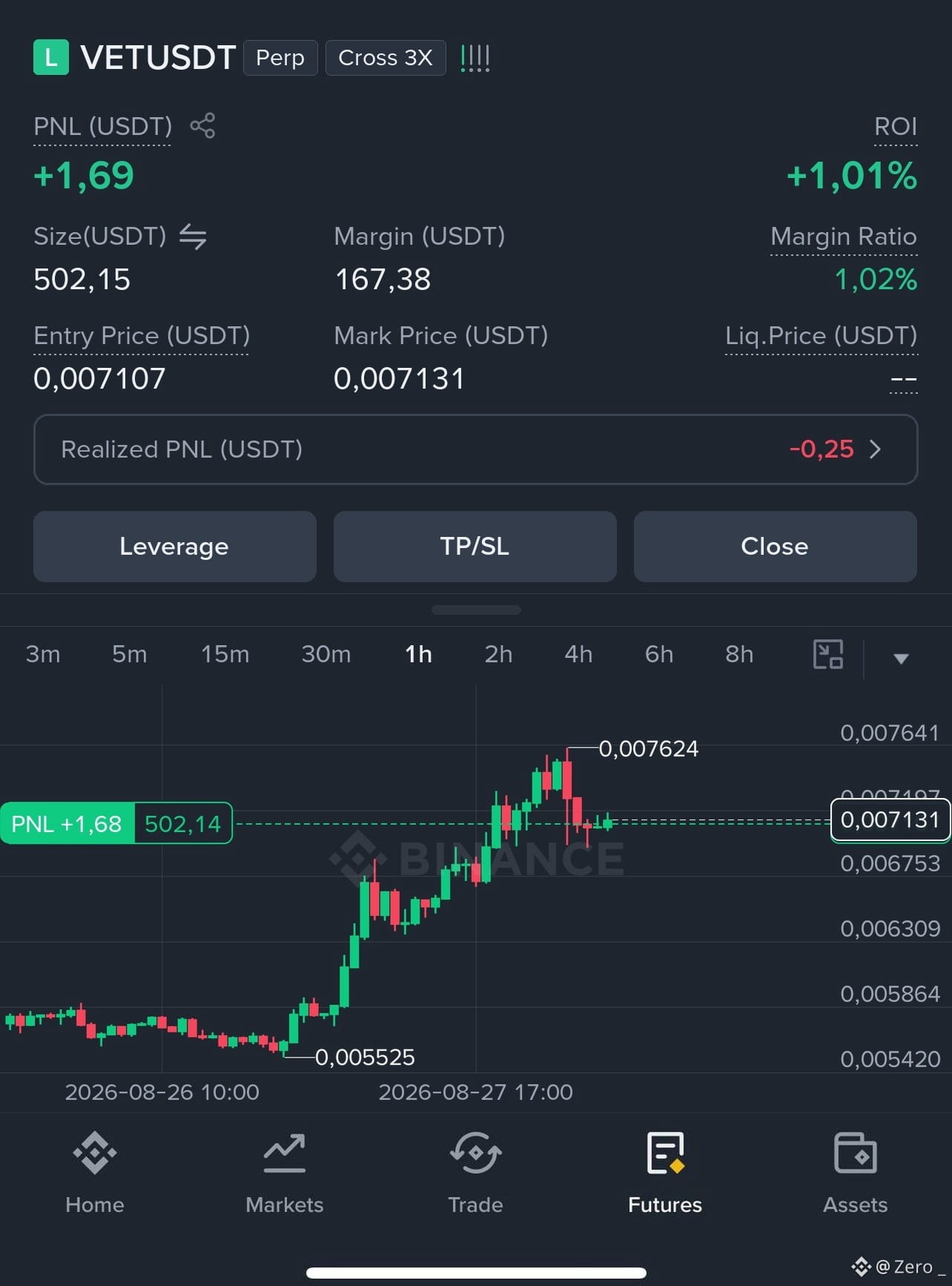This screenshot has width=952, height=1286.
Task: Tap the 502,15 size value
Action: 82,280
